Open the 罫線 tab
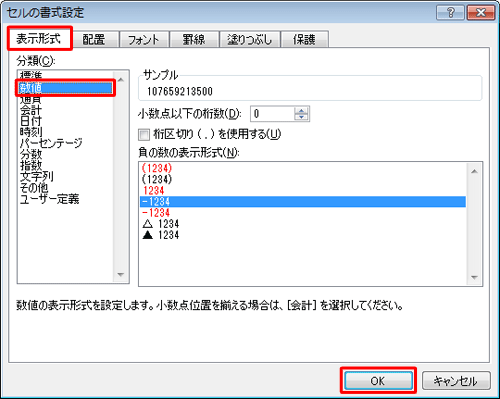 194,39
